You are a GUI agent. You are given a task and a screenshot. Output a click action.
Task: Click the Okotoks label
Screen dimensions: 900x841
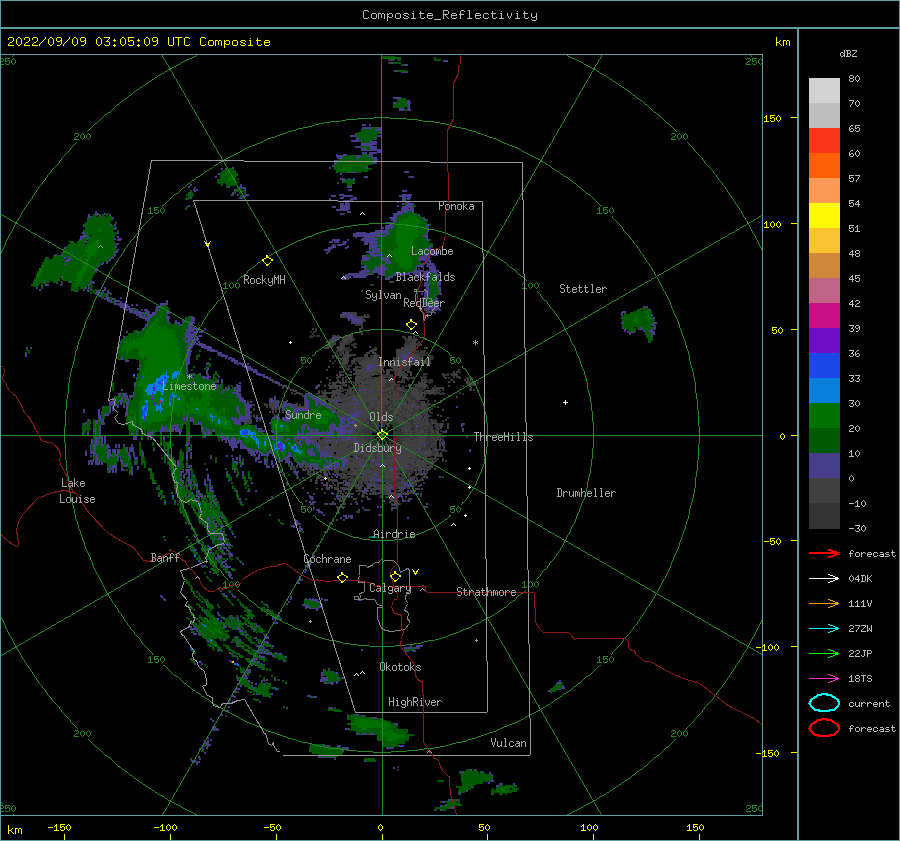pyautogui.click(x=400, y=667)
